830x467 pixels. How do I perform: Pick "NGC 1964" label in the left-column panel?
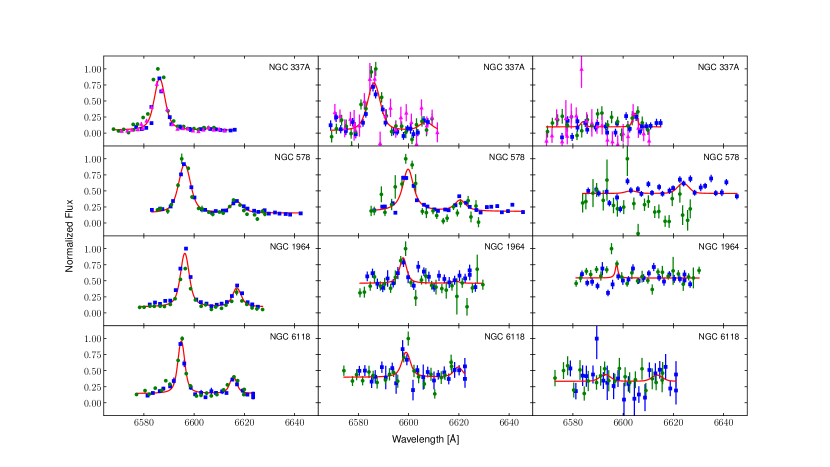(290, 247)
